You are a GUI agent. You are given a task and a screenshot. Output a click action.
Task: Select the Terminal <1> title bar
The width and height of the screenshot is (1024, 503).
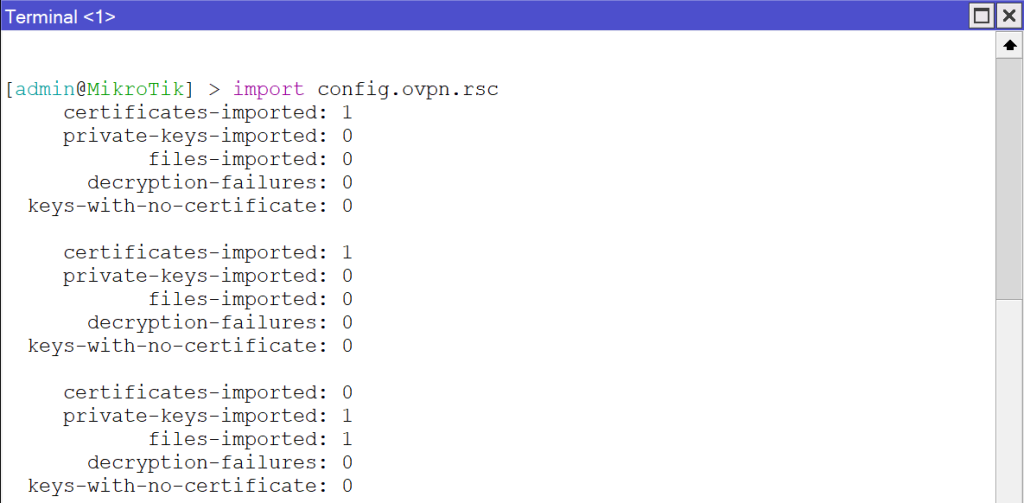tap(483, 16)
